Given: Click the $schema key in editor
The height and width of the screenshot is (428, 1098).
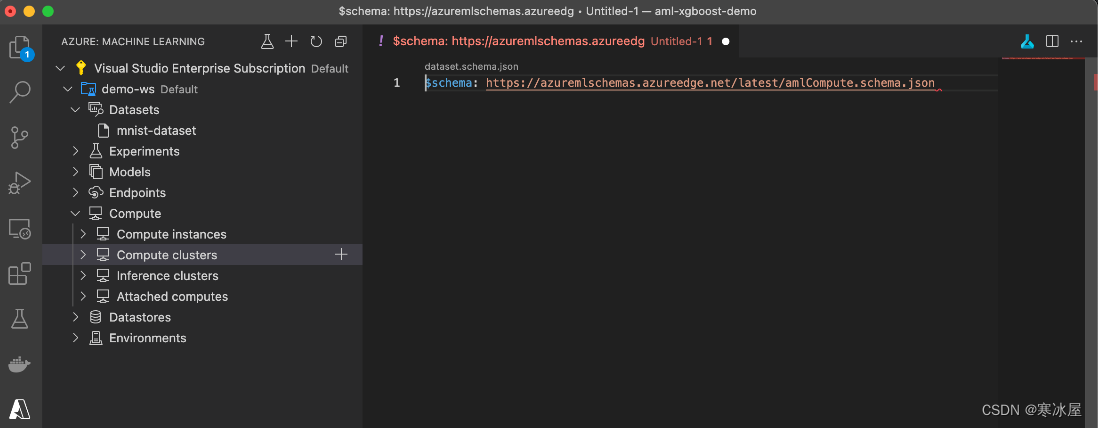Looking at the screenshot, I should pyautogui.click(x=449, y=83).
